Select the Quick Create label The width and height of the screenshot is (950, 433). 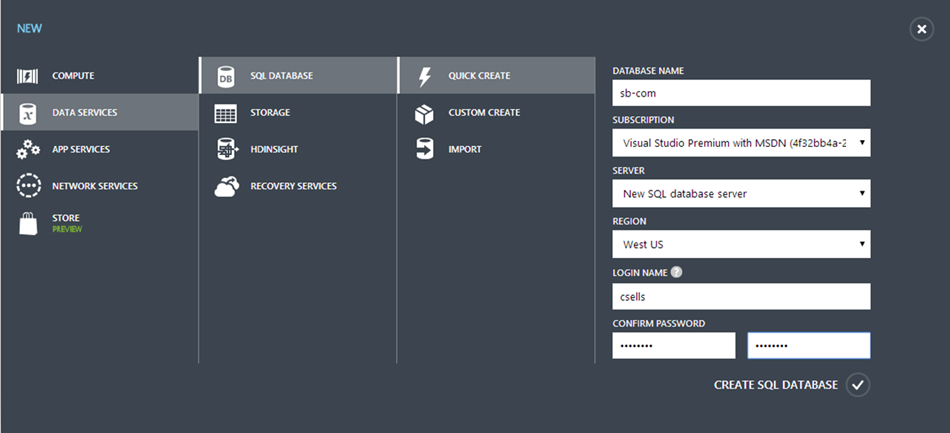tap(479, 76)
